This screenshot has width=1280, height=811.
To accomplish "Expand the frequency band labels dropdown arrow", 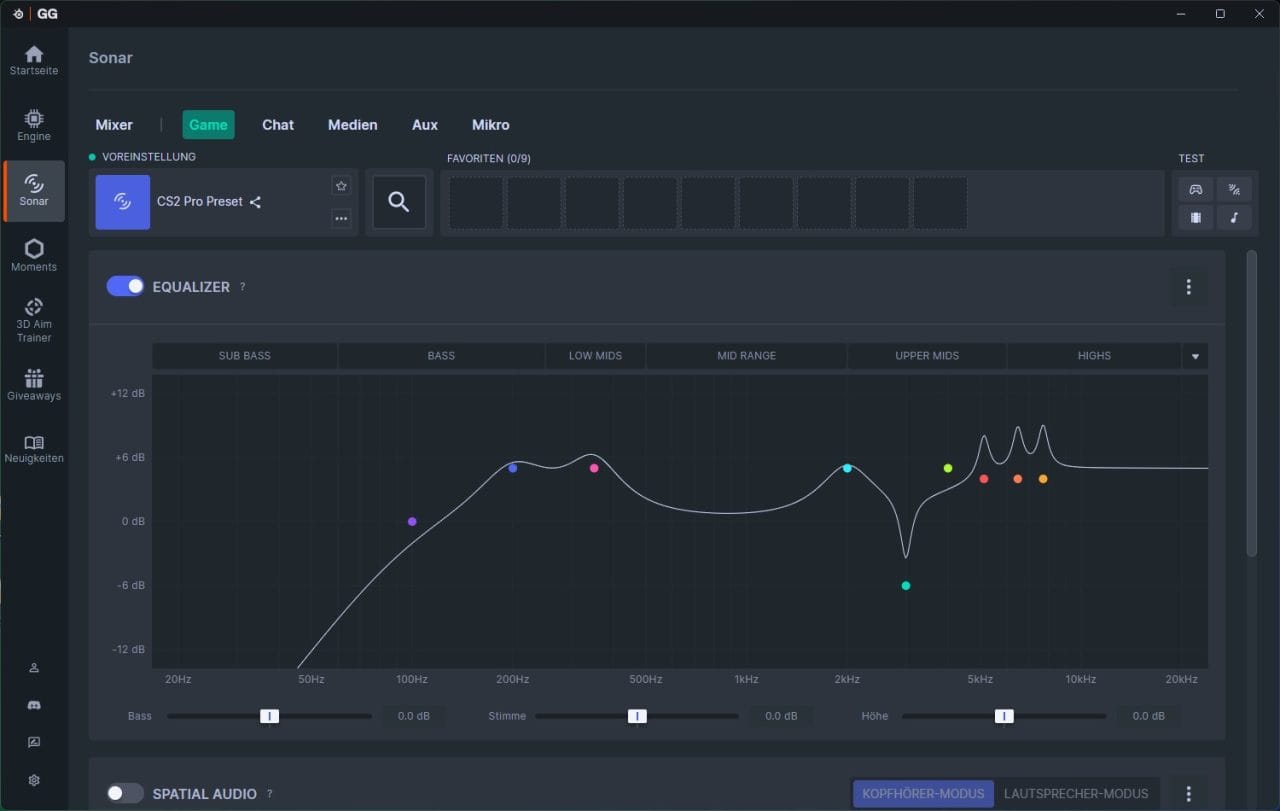I will coord(1195,356).
